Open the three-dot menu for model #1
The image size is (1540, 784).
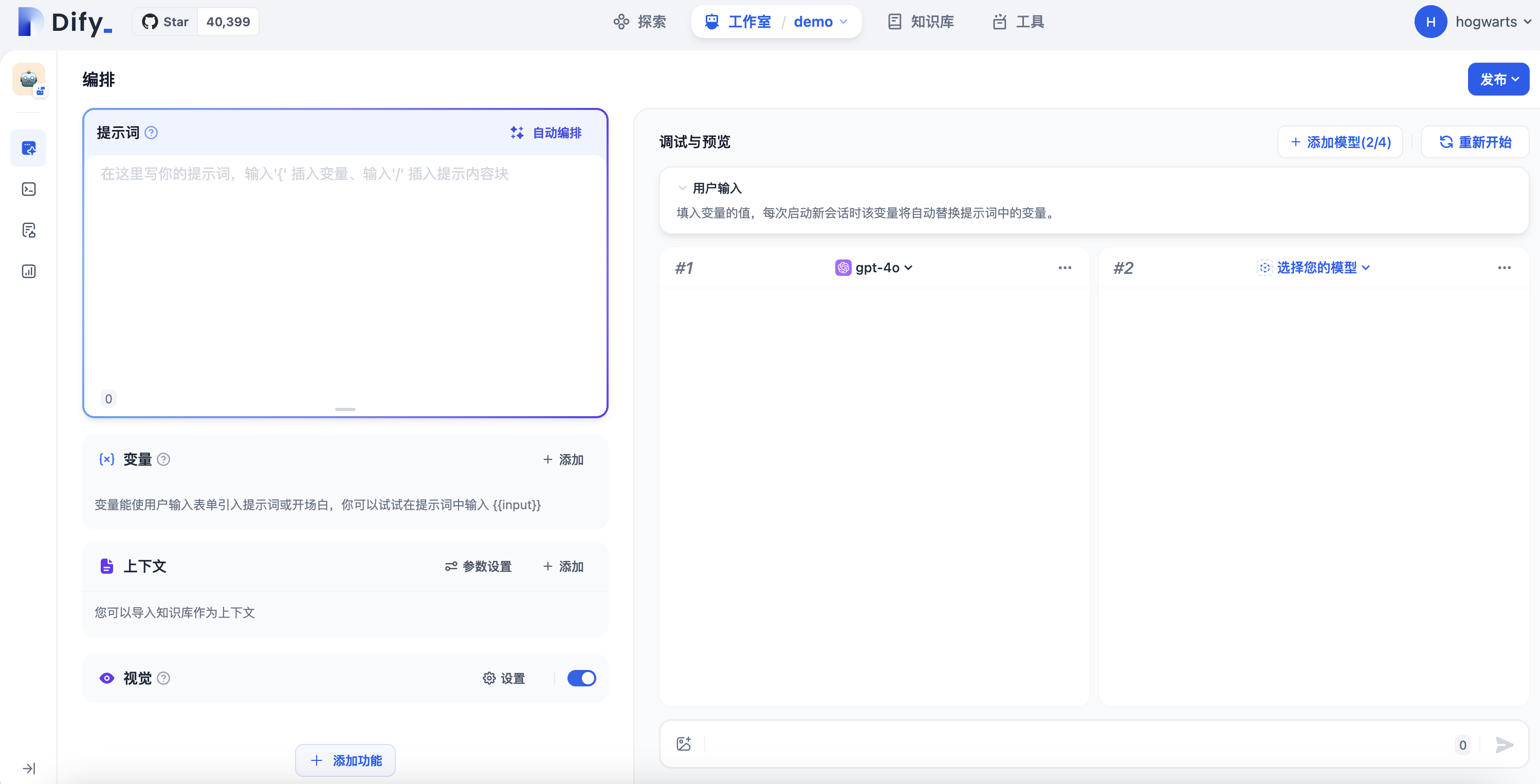(1064, 268)
